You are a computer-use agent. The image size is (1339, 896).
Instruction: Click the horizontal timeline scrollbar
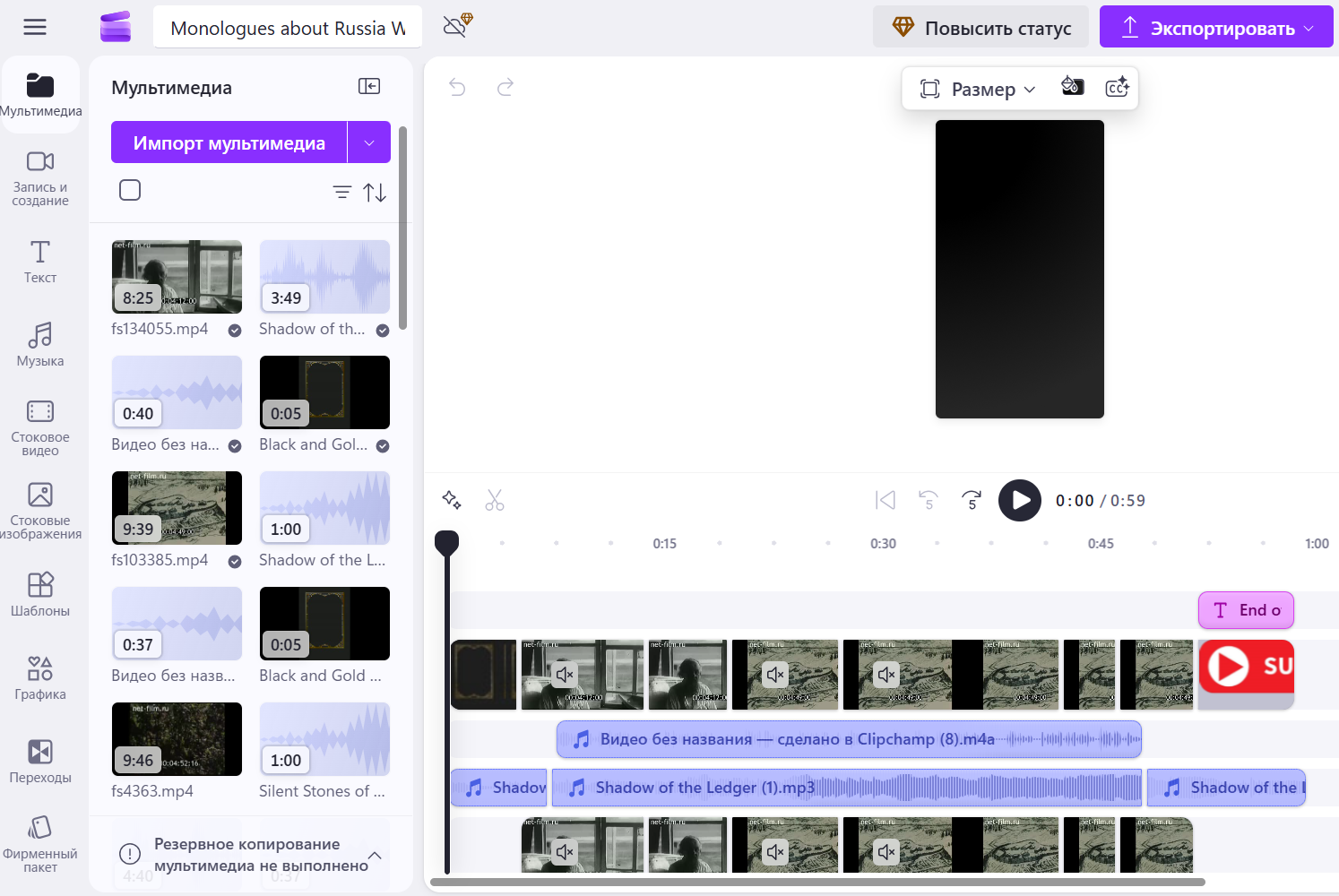(817, 882)
